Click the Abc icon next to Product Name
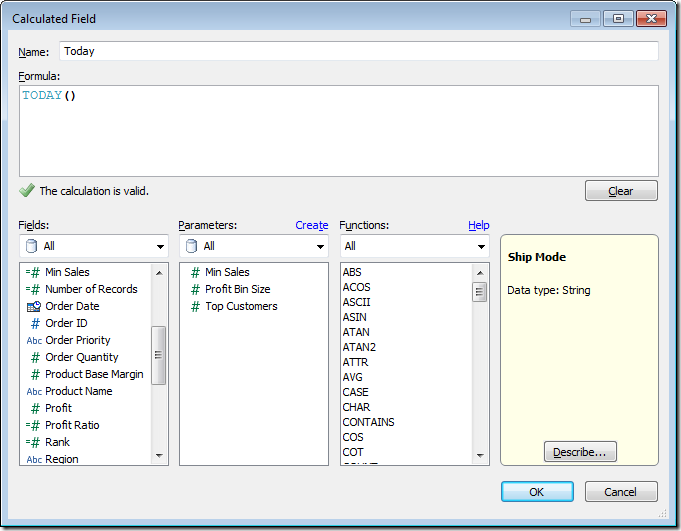Screen dimensions: 681x531 (34, 391)
